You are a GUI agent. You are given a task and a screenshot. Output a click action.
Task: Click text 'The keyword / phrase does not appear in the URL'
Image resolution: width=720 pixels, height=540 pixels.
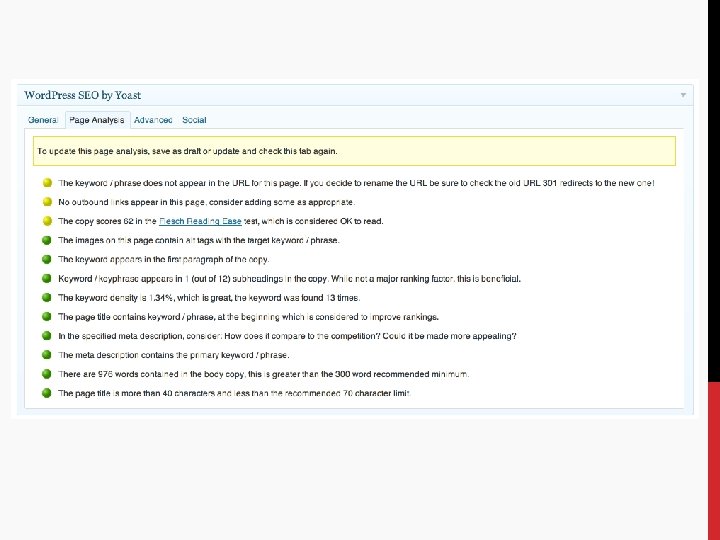tap(154, 183)
